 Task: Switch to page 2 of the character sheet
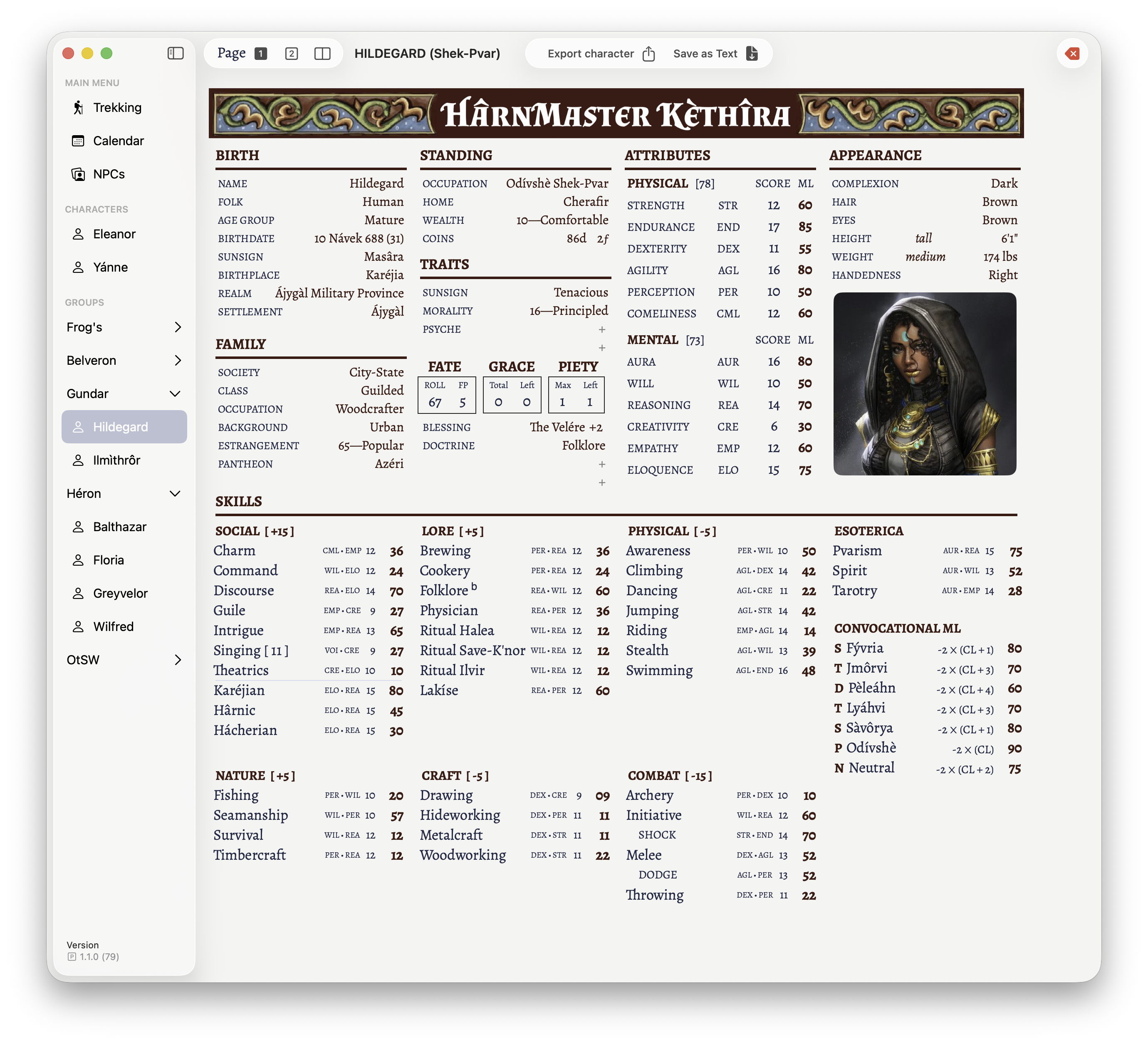click(292, 53)
